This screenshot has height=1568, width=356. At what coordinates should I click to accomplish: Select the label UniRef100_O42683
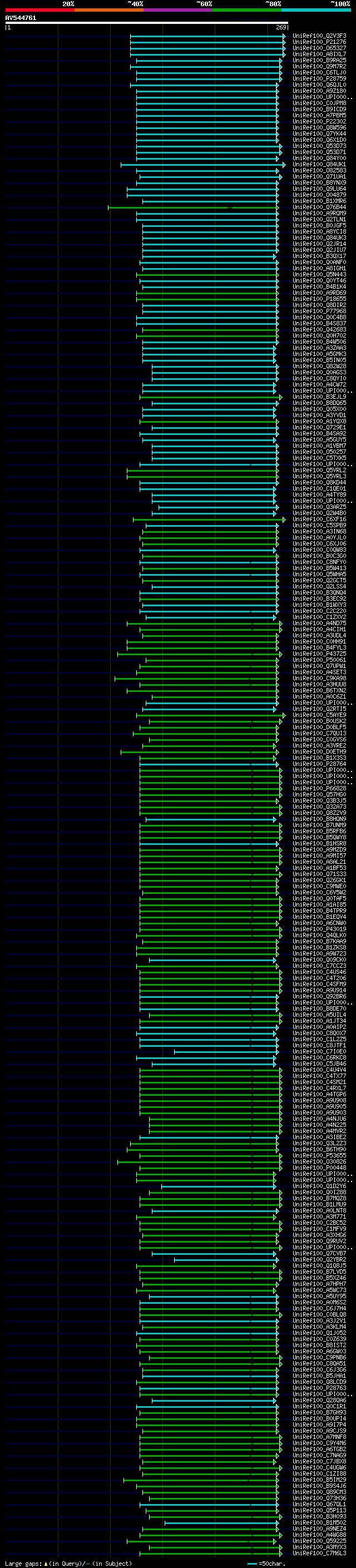pyautogui.click(x=319, y=329)
